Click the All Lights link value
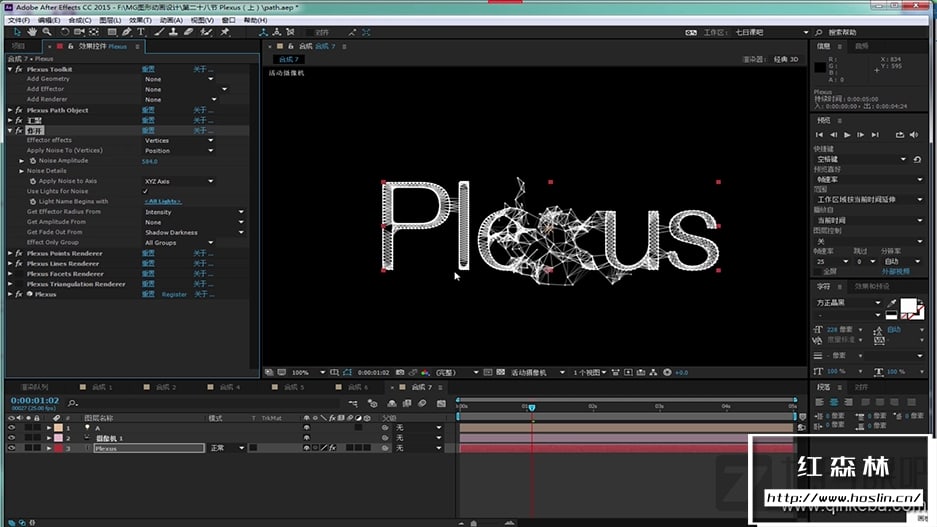This screenshot has width=937, height=527. coord(163,201)
